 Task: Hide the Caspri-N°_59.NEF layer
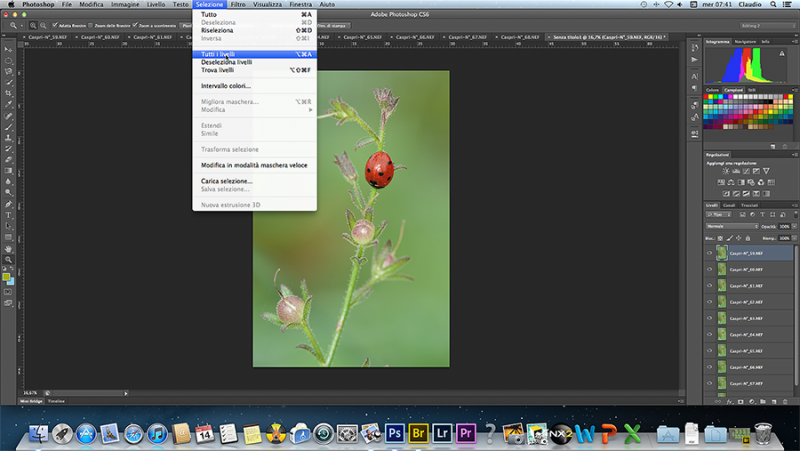(709, 253)
